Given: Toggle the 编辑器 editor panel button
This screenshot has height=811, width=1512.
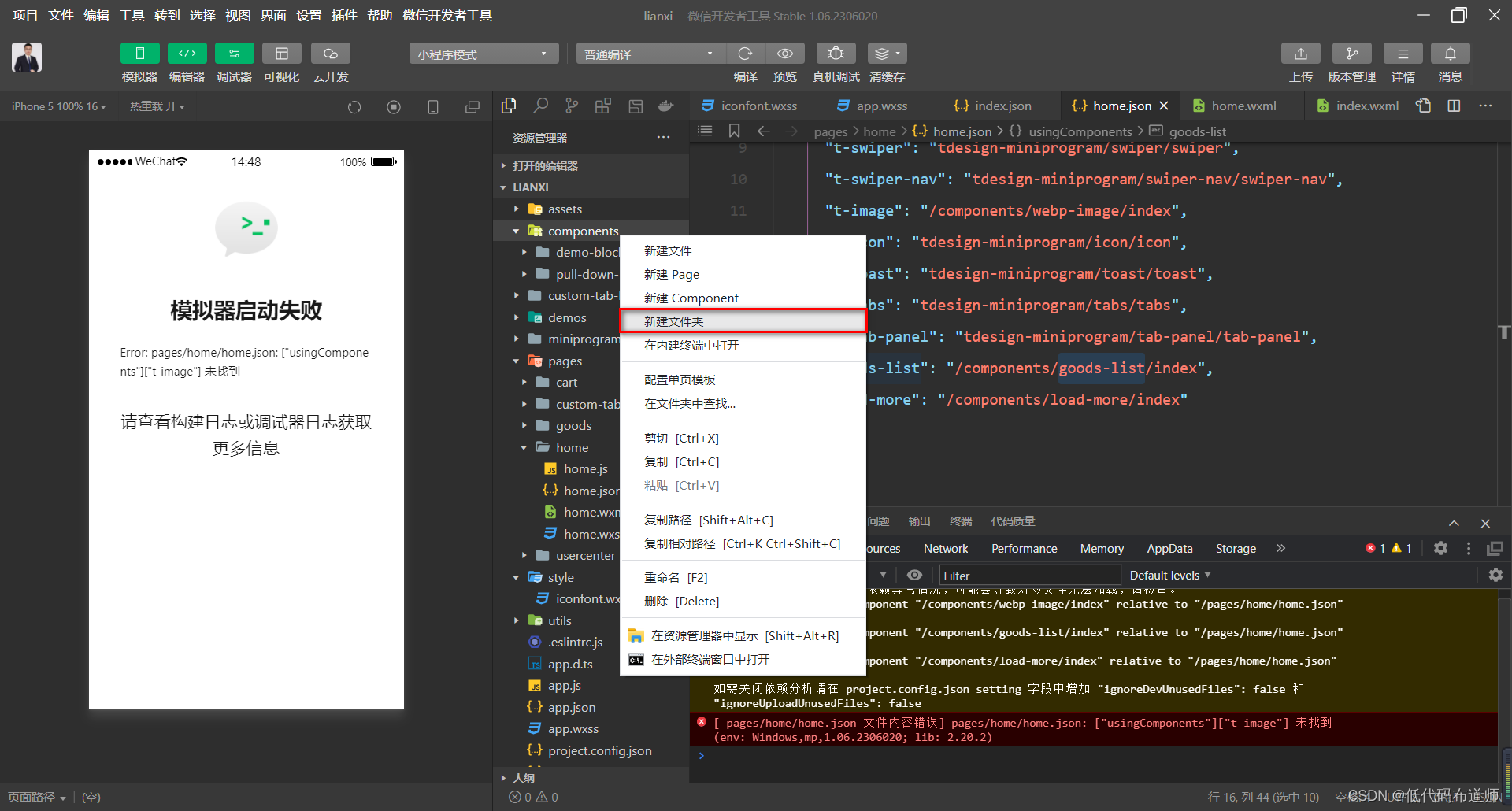Looking at the screenshot, I should [x=187, y=54].
